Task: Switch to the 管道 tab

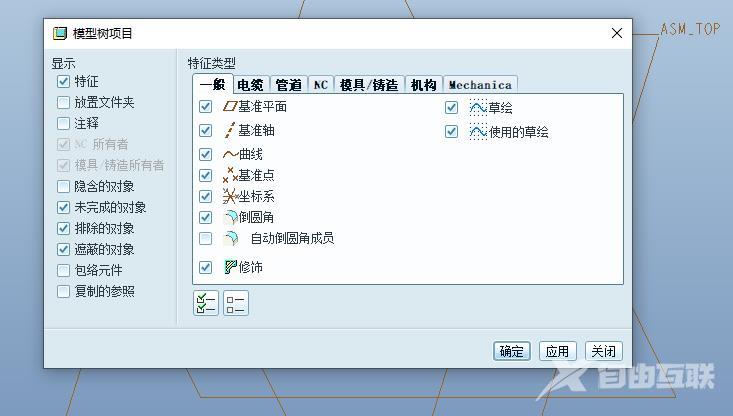Action: pyautogui.click(x=289, y=85)
